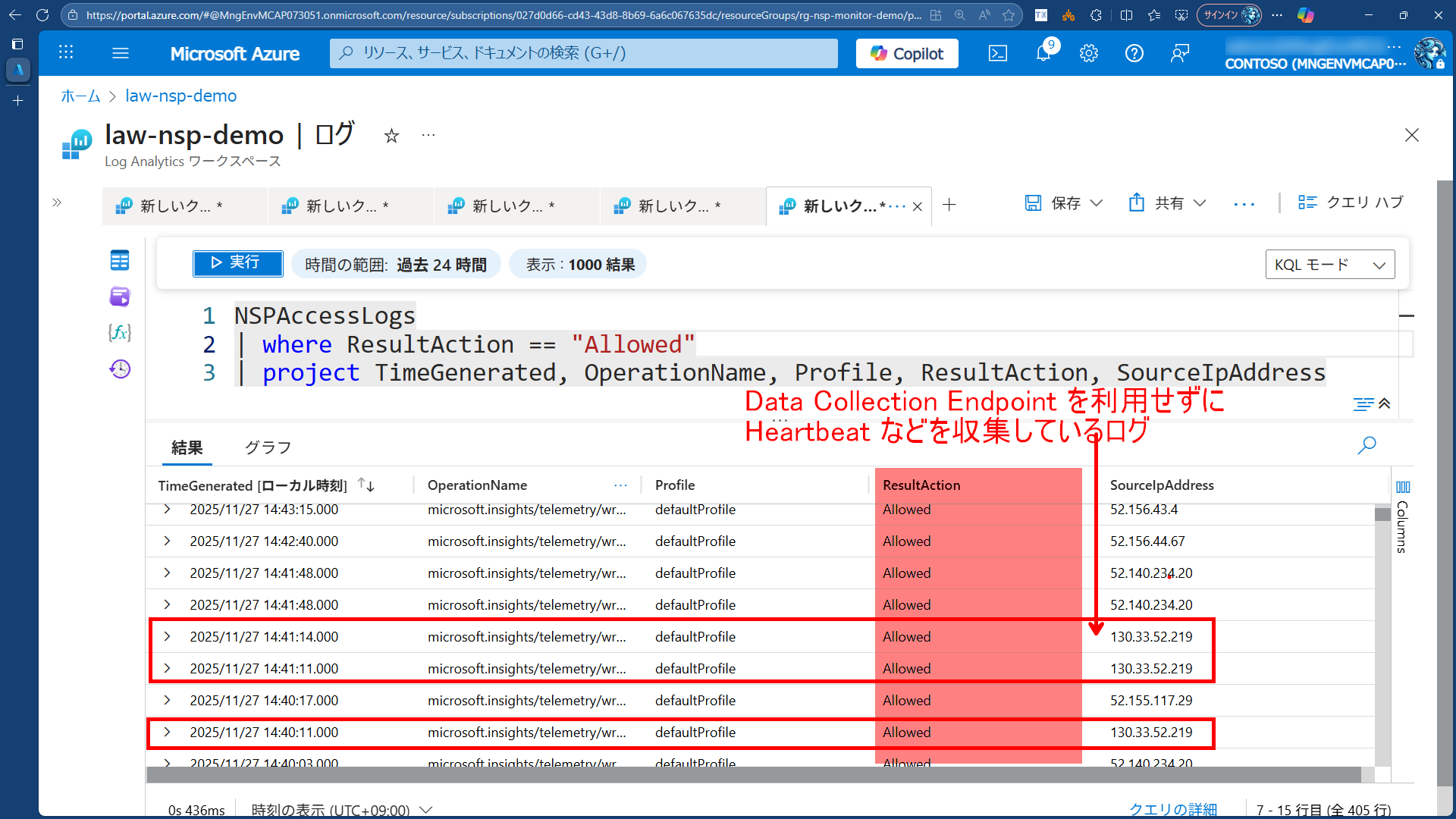Show query history via the clock icon
Viewport: 1456px width, 819px height.
point(120,369)
